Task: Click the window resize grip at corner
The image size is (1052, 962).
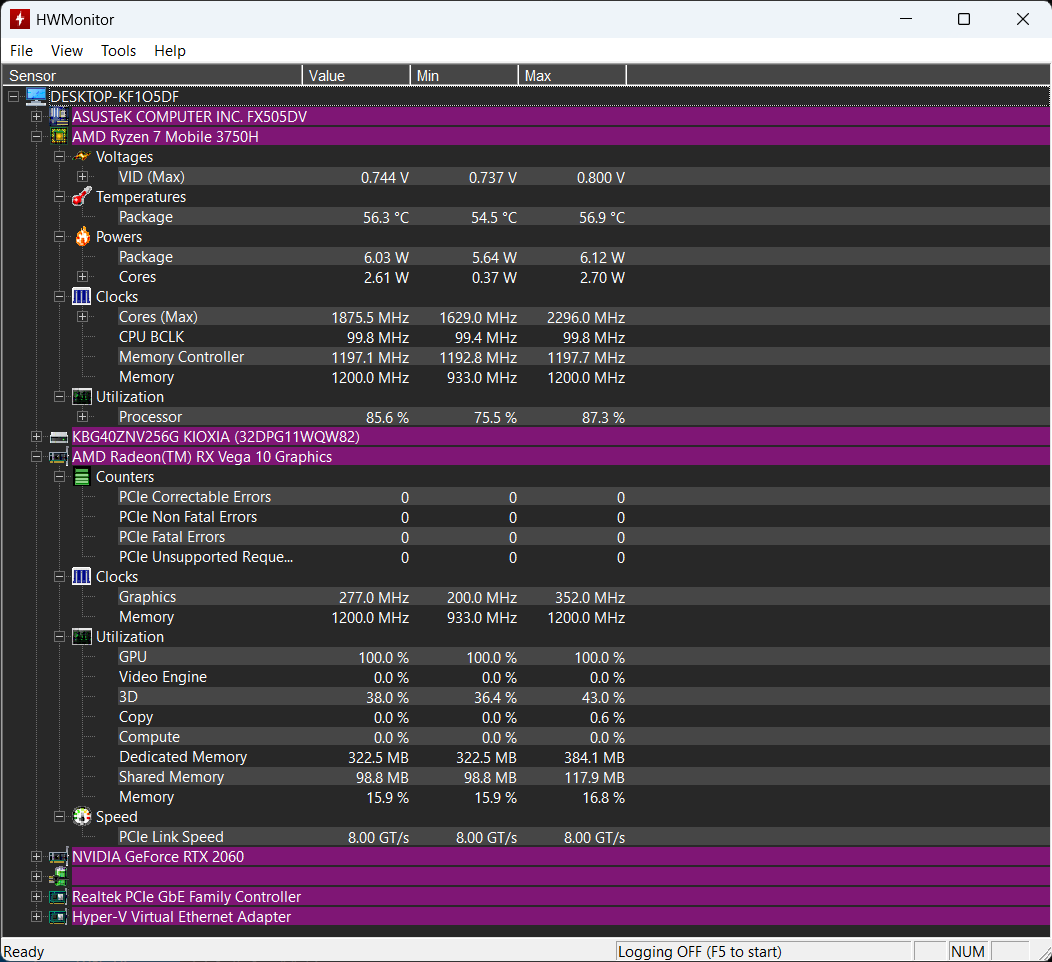Action: 1044,953
